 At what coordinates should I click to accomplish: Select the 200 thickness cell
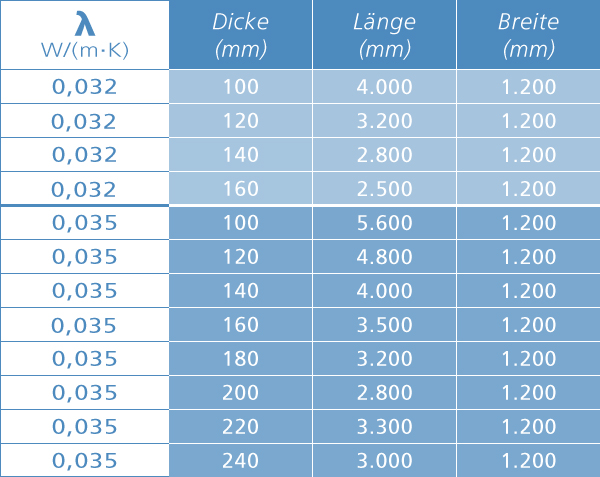pos(240,393)
